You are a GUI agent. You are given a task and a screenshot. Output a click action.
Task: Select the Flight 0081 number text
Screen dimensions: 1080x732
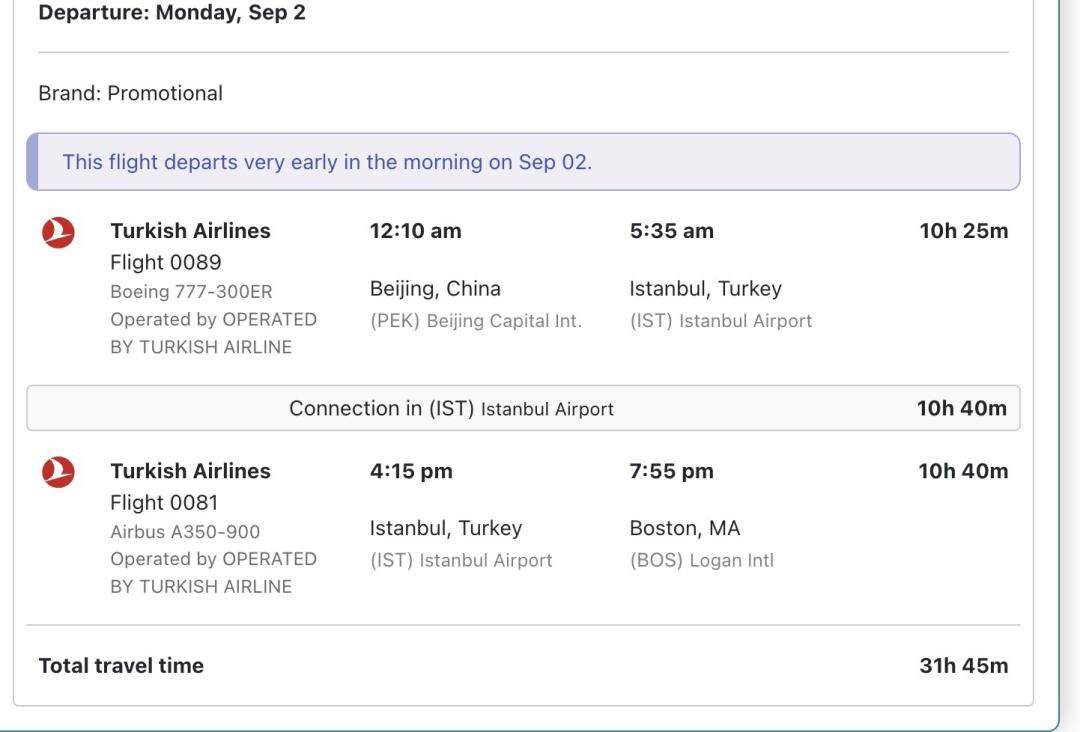164,502
